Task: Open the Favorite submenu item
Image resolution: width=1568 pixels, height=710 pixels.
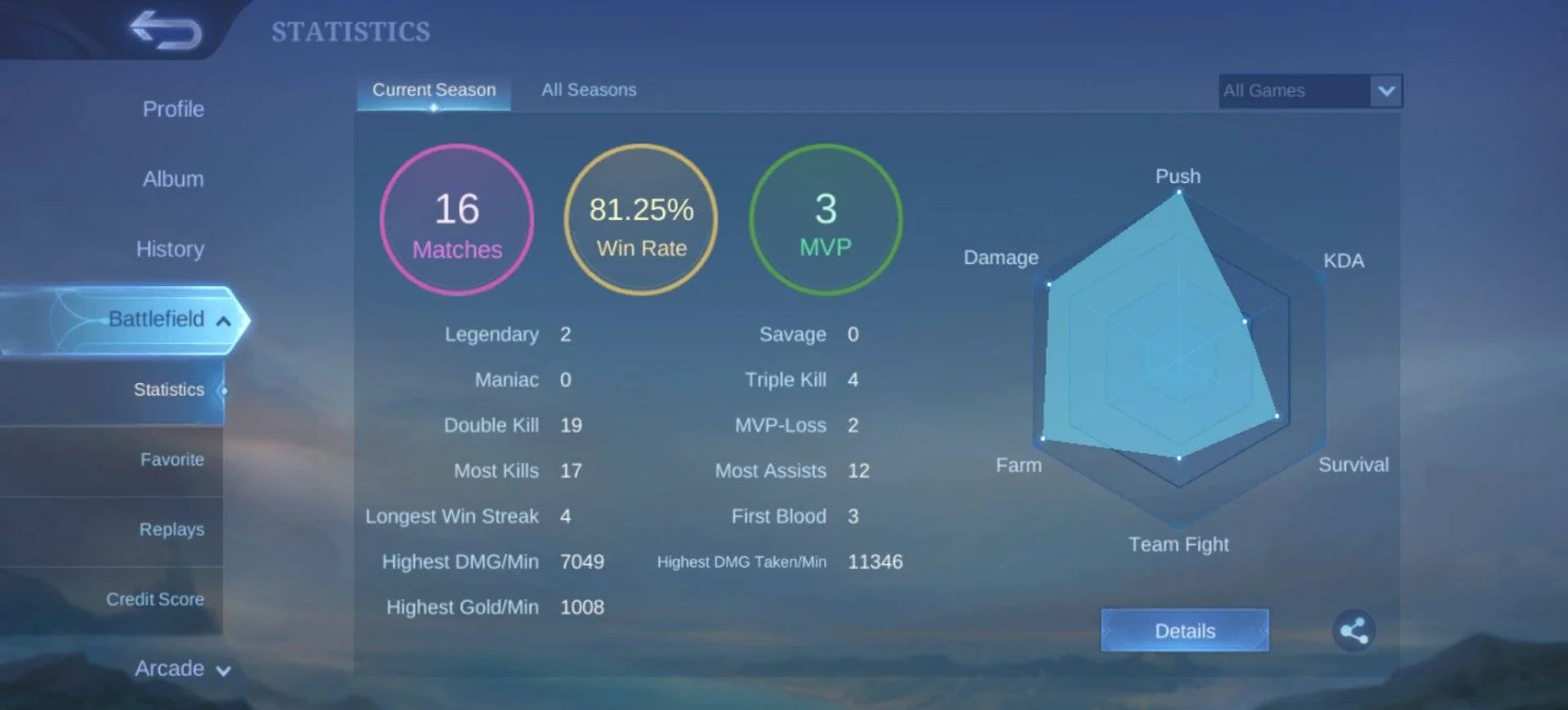Action: pos(171,459)
